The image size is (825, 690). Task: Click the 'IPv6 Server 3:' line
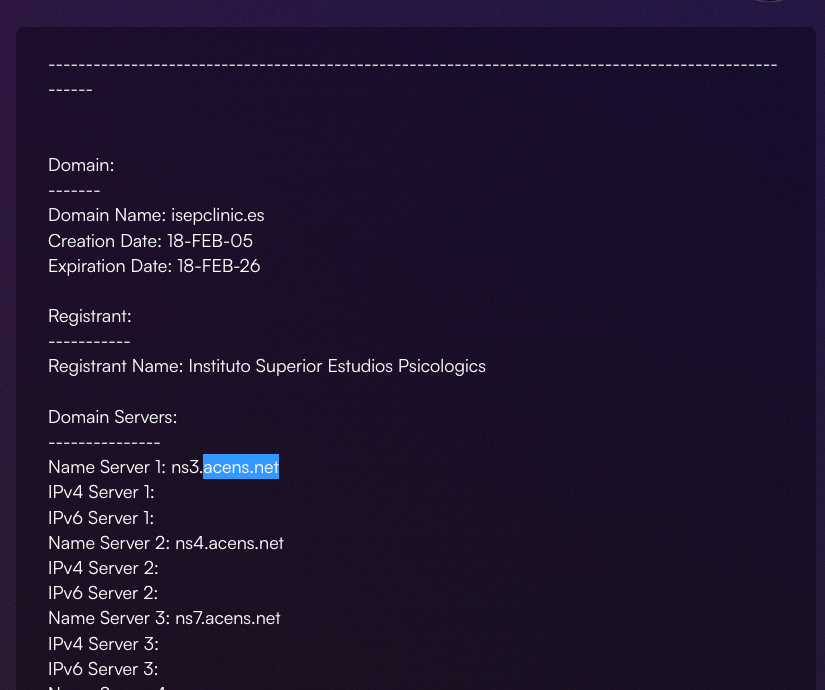pos(103,669)
